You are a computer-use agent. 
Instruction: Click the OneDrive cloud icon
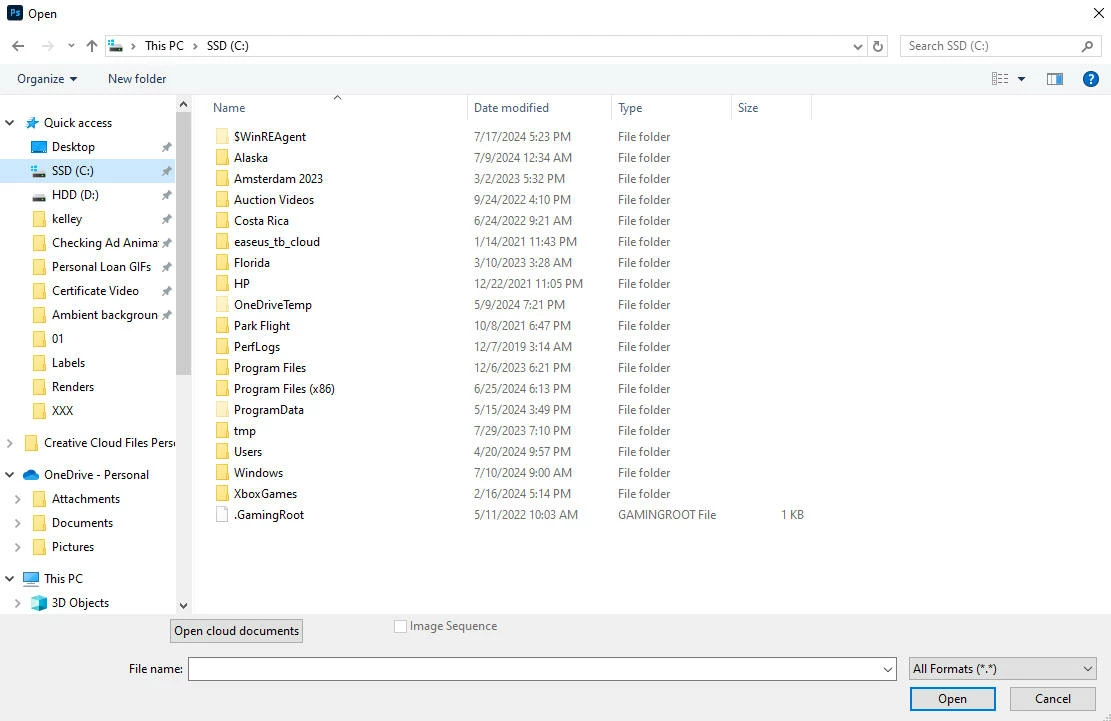pyautogui.click(x=31, y=475)
